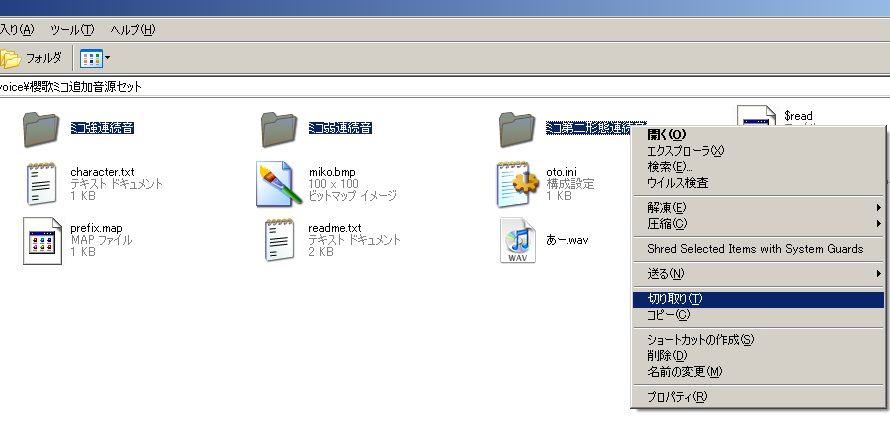Choose 検索(E)... in context menu

(758, 167)
